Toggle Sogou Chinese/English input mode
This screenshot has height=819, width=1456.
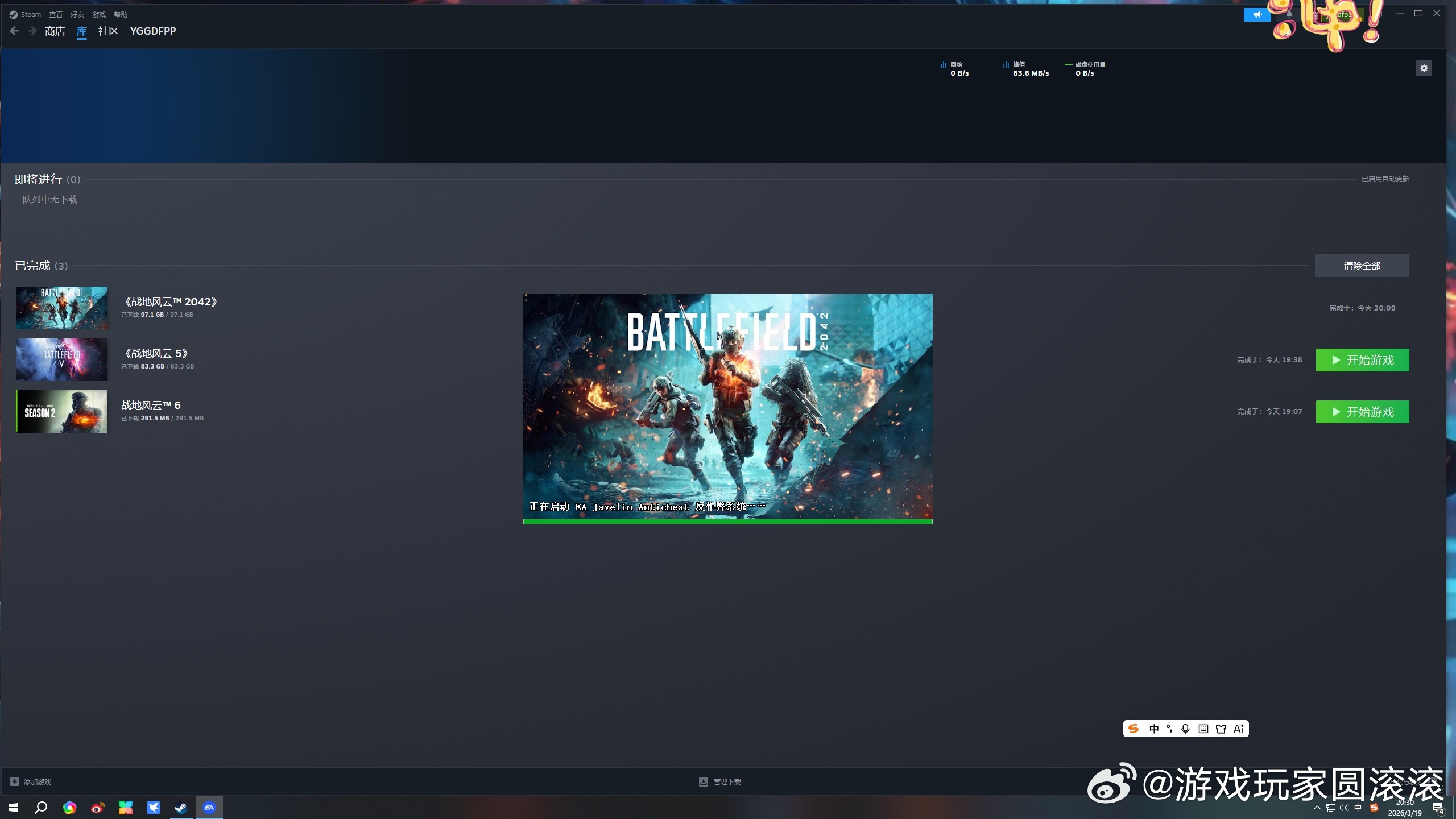[1153, 729]
